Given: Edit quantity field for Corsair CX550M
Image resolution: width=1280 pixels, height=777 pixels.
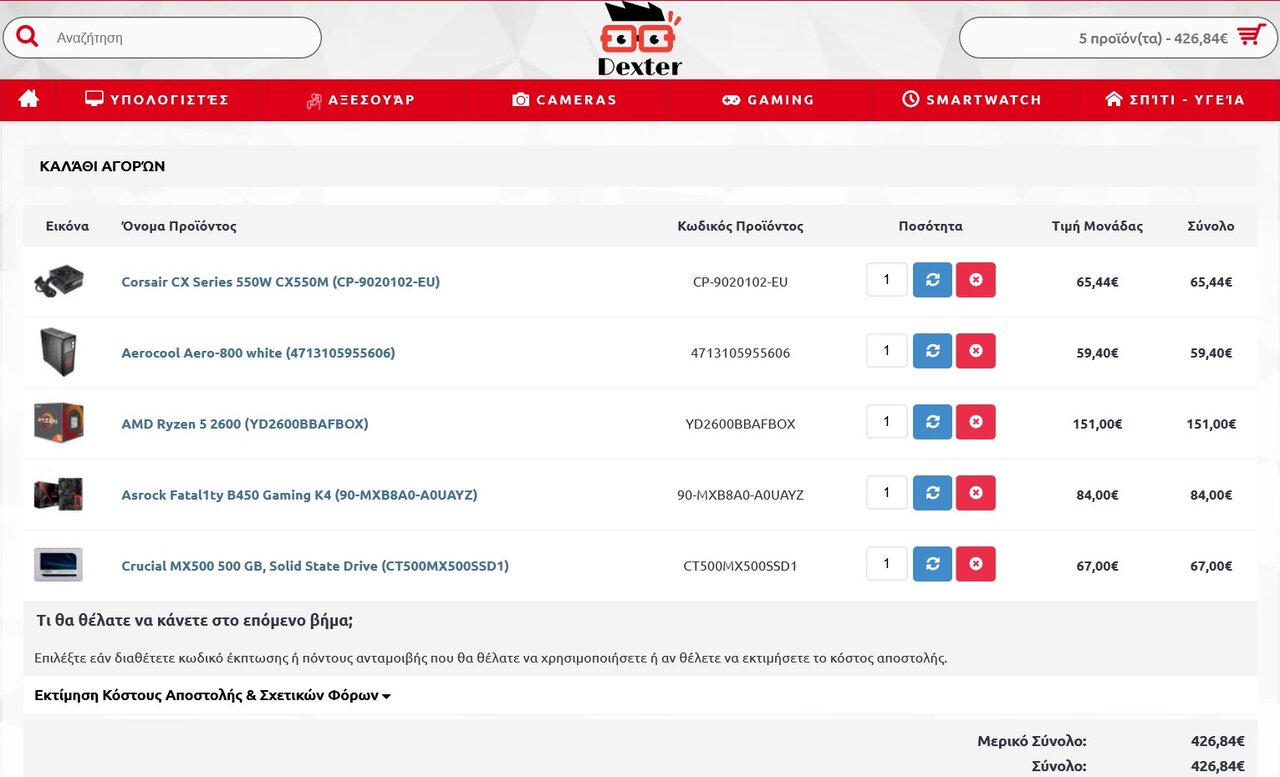Looking at the screenshot, I should point(887,280).
